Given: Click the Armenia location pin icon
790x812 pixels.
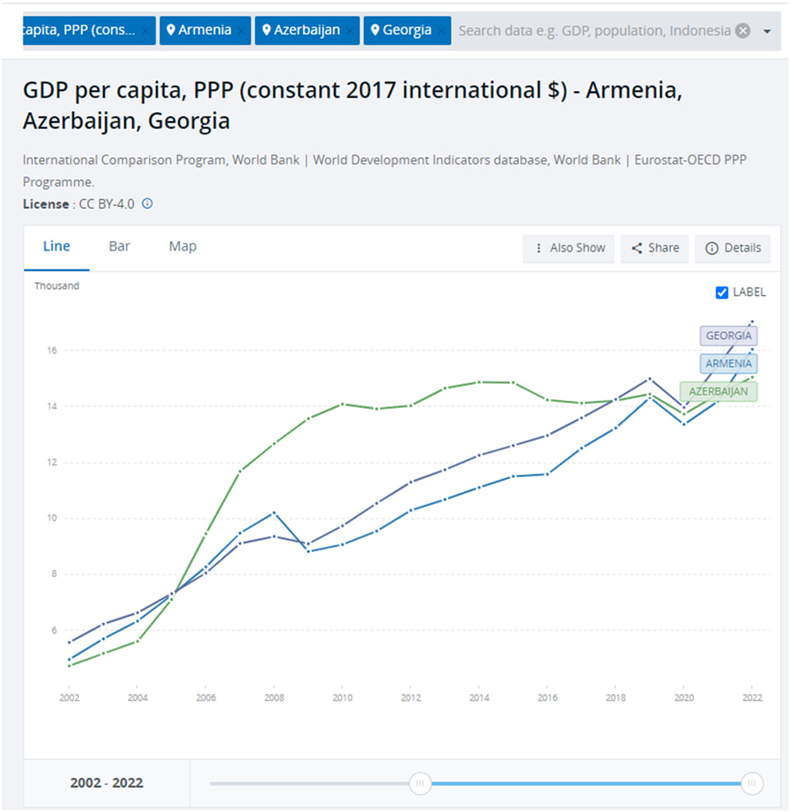Looking at the screenshot, I should [171, 30].
